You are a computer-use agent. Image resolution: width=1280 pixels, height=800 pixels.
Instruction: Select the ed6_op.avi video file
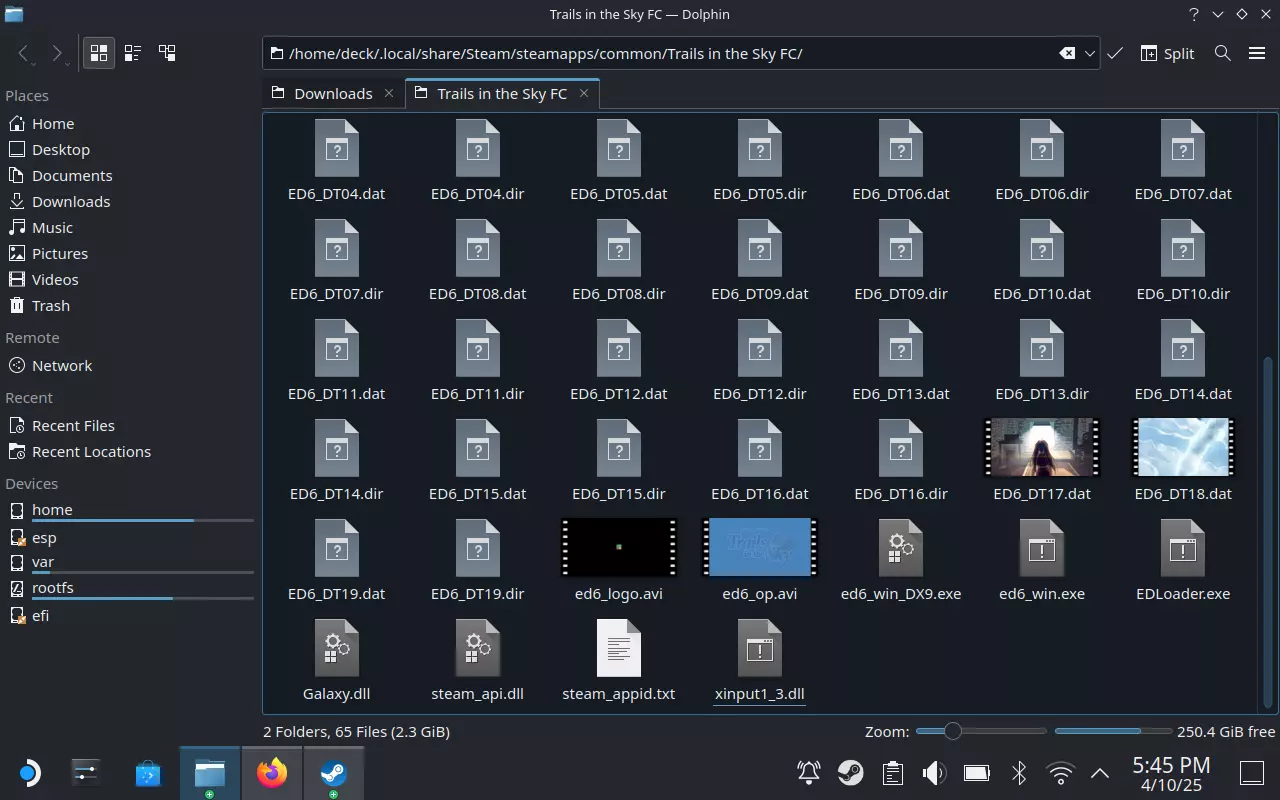click(x=760, y=547)
